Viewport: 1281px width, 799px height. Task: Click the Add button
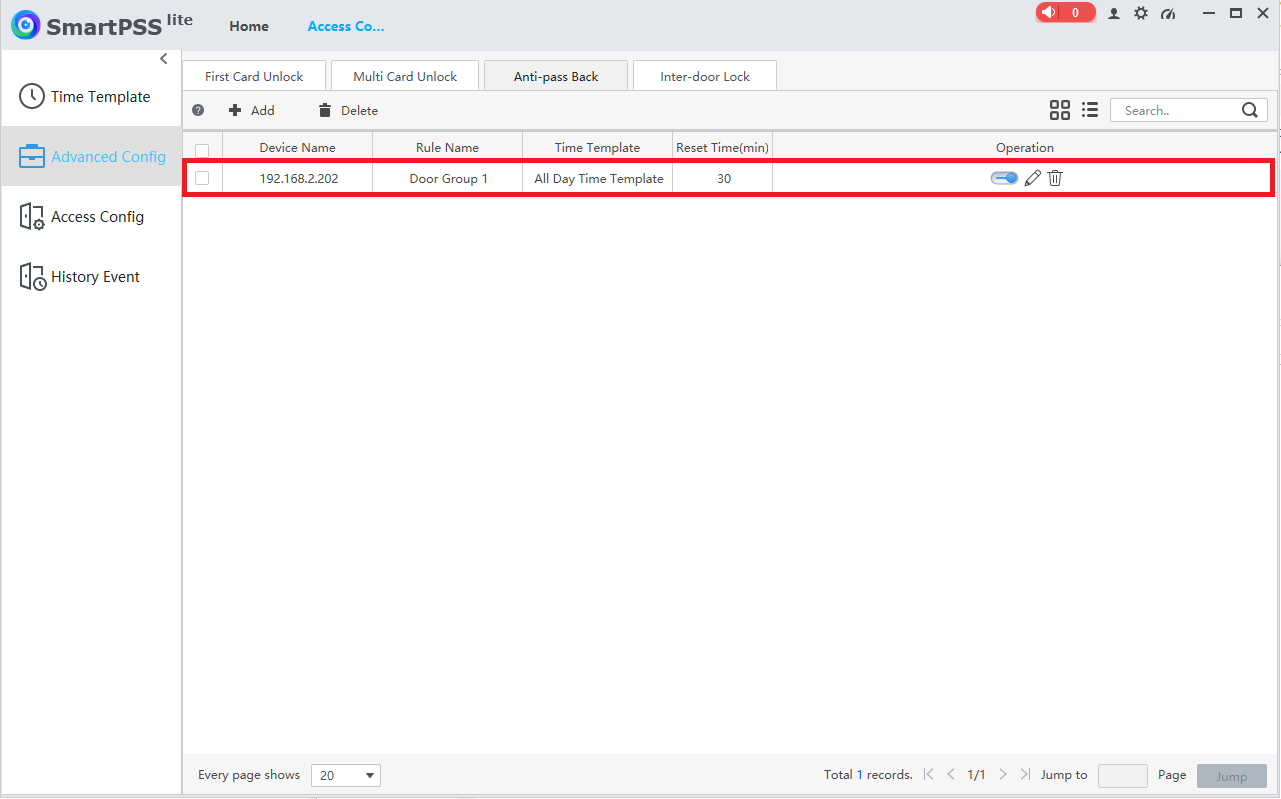click(252, 110)
